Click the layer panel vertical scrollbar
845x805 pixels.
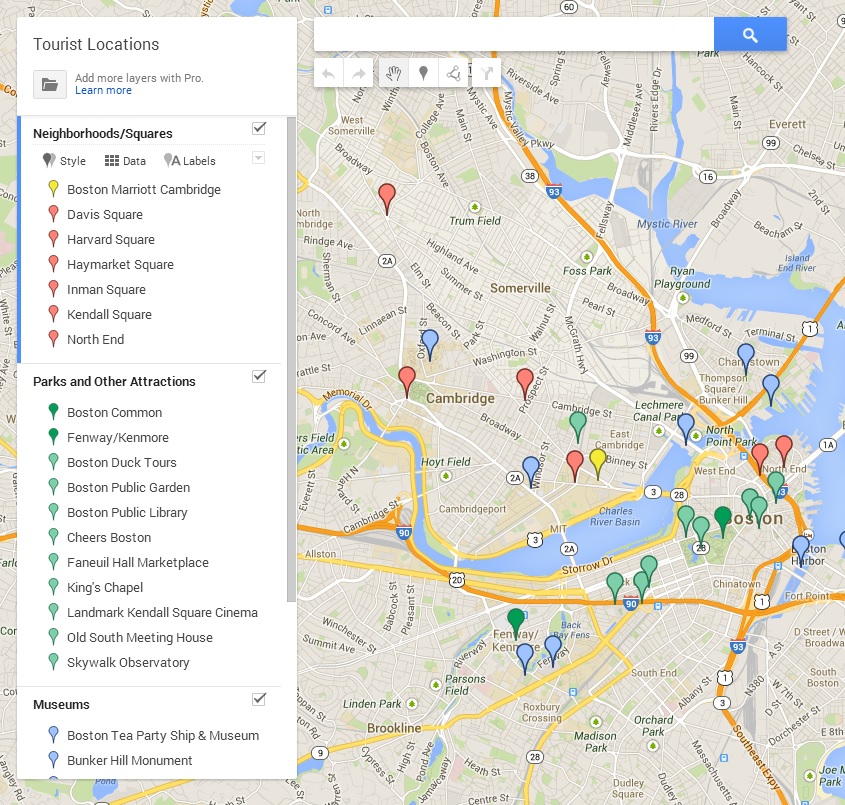coord(292,359)
